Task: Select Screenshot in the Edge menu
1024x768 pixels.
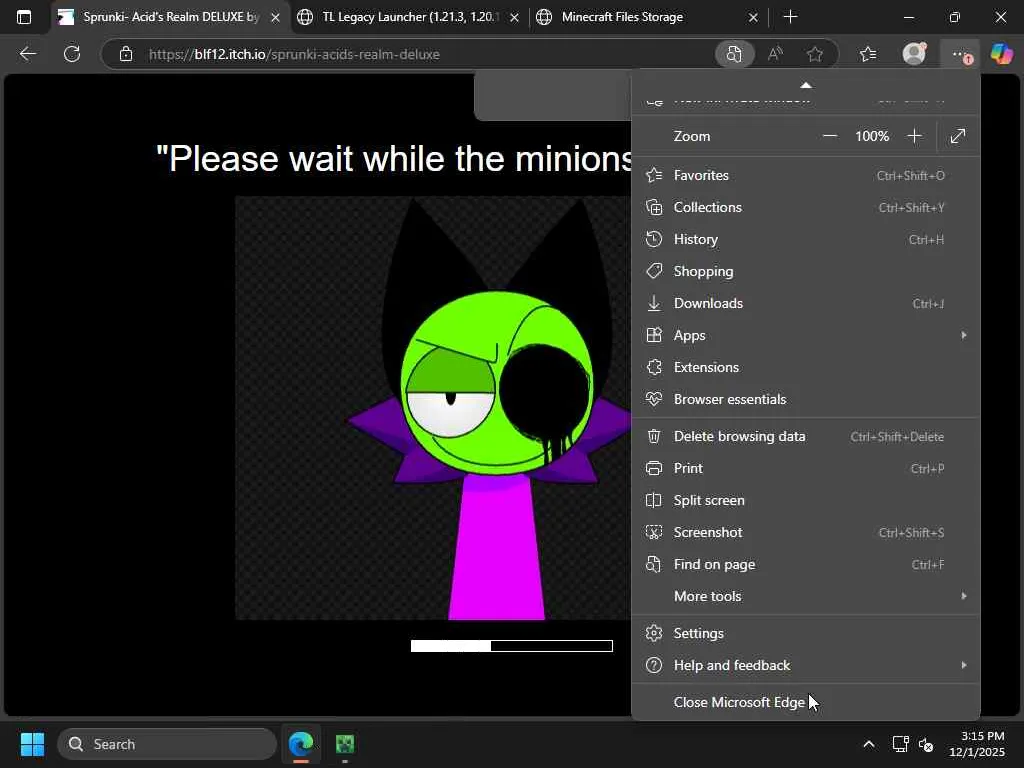Action: pos(805,532)
